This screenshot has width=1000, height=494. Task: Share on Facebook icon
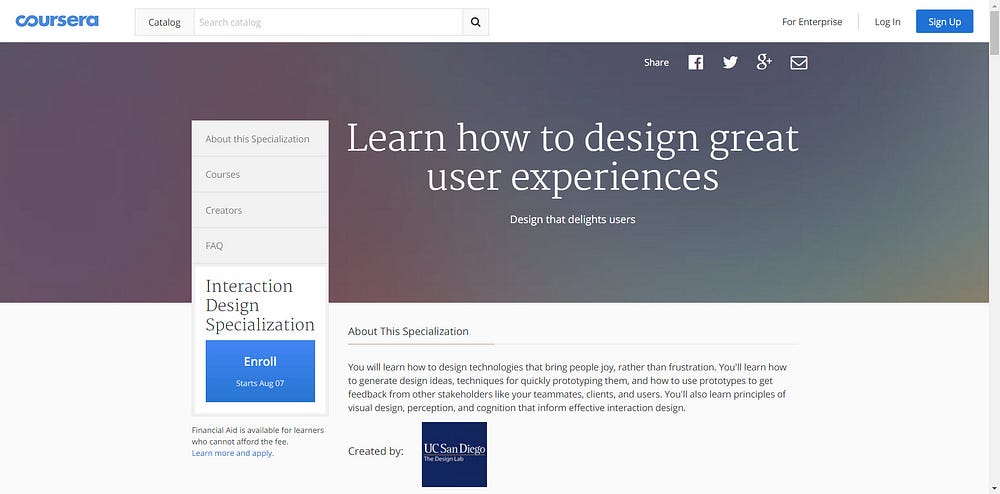pyautogui.click(x=695, y=62)
